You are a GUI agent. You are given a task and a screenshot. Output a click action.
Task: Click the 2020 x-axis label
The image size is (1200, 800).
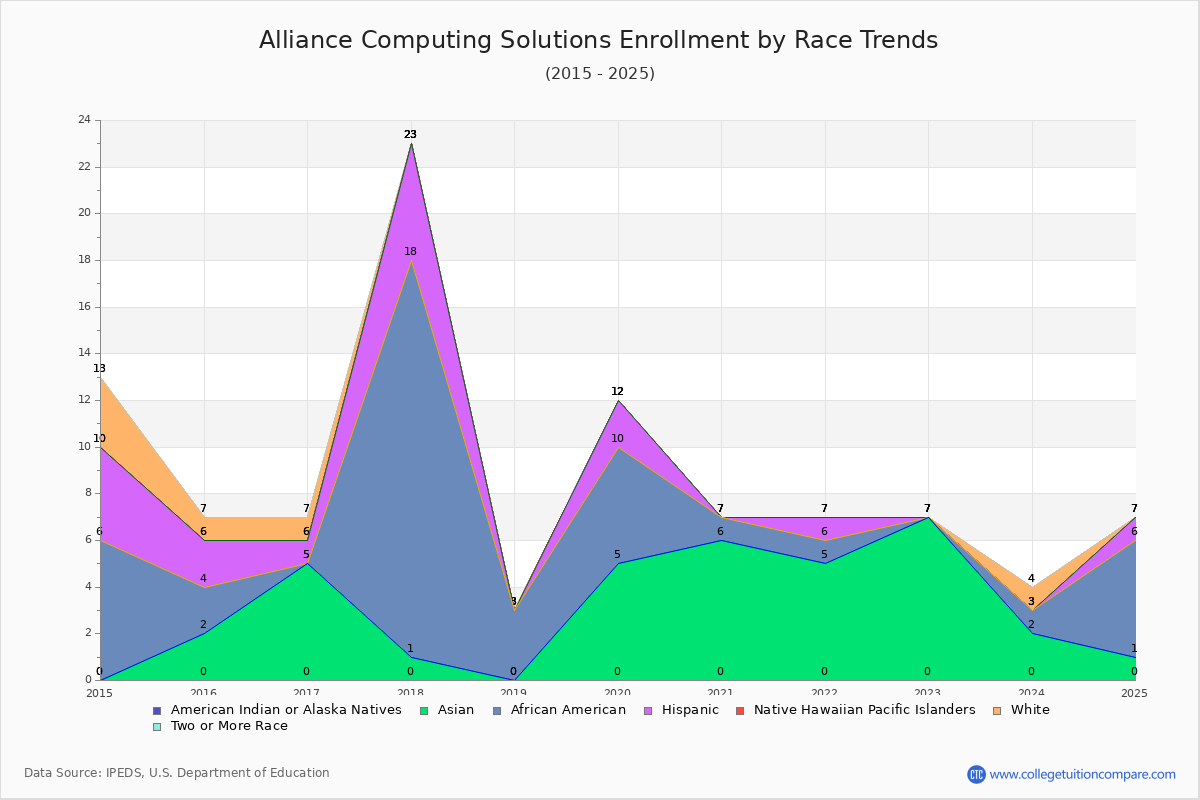coord(617,693)
